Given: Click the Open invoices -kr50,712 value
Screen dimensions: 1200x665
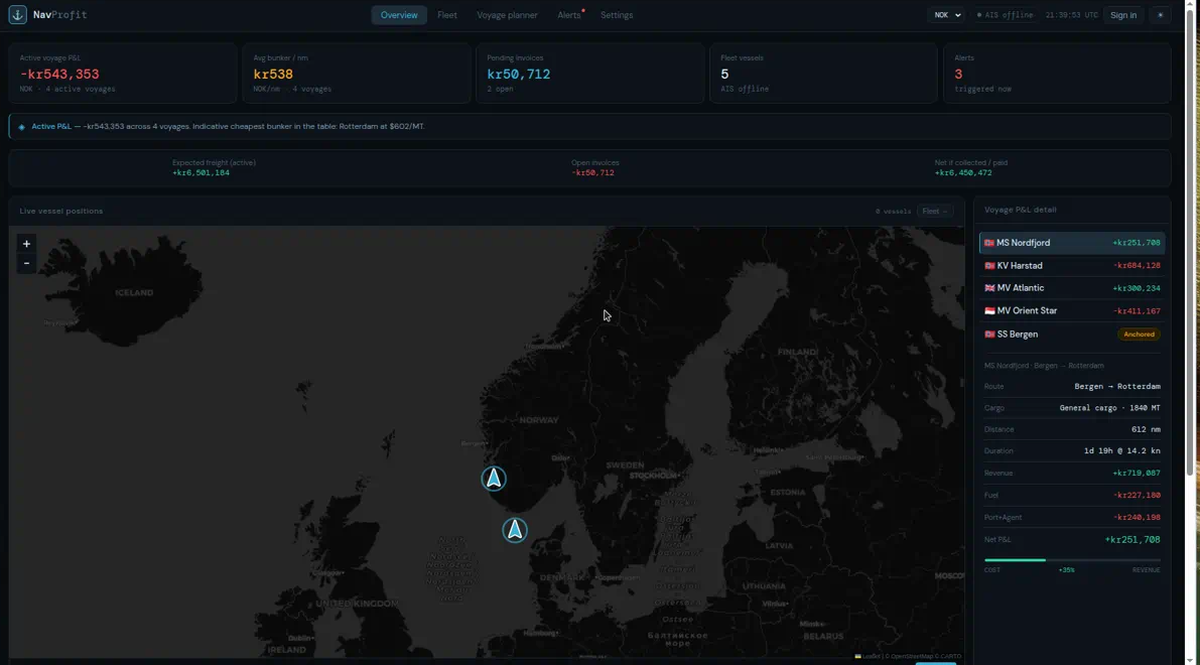Looking at the screenshot, I should pyautogui.click(x=593, y=173).
